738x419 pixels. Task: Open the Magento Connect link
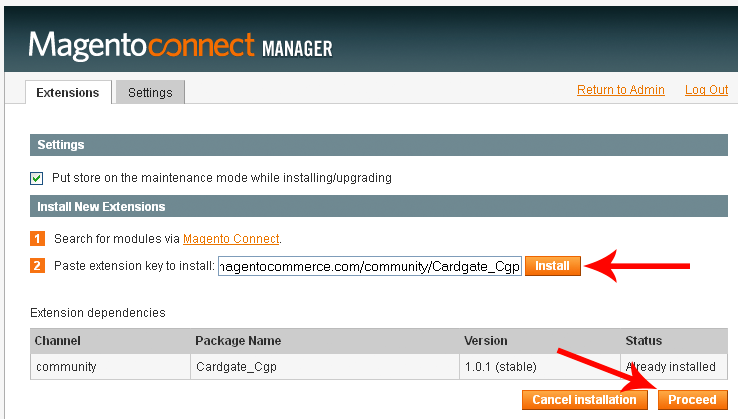(x=231, y=239)
